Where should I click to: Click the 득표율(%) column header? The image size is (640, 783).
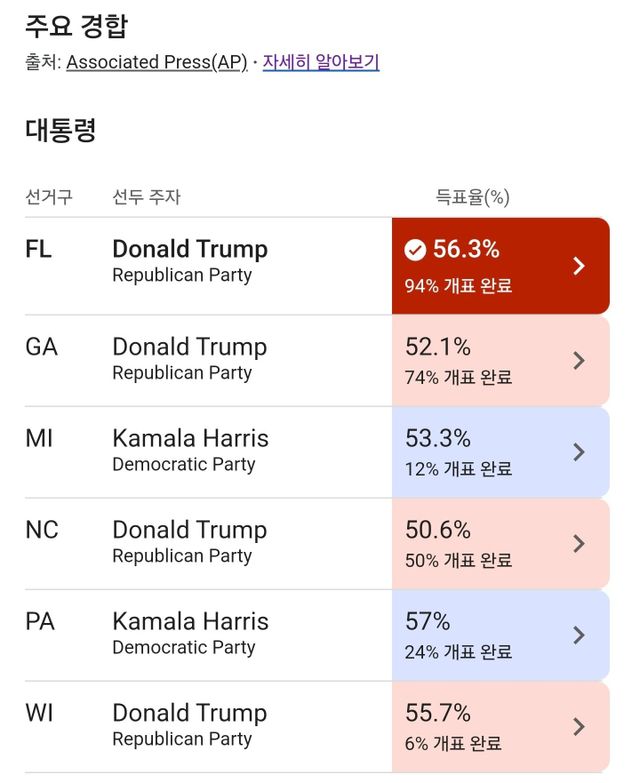point(472,197)
